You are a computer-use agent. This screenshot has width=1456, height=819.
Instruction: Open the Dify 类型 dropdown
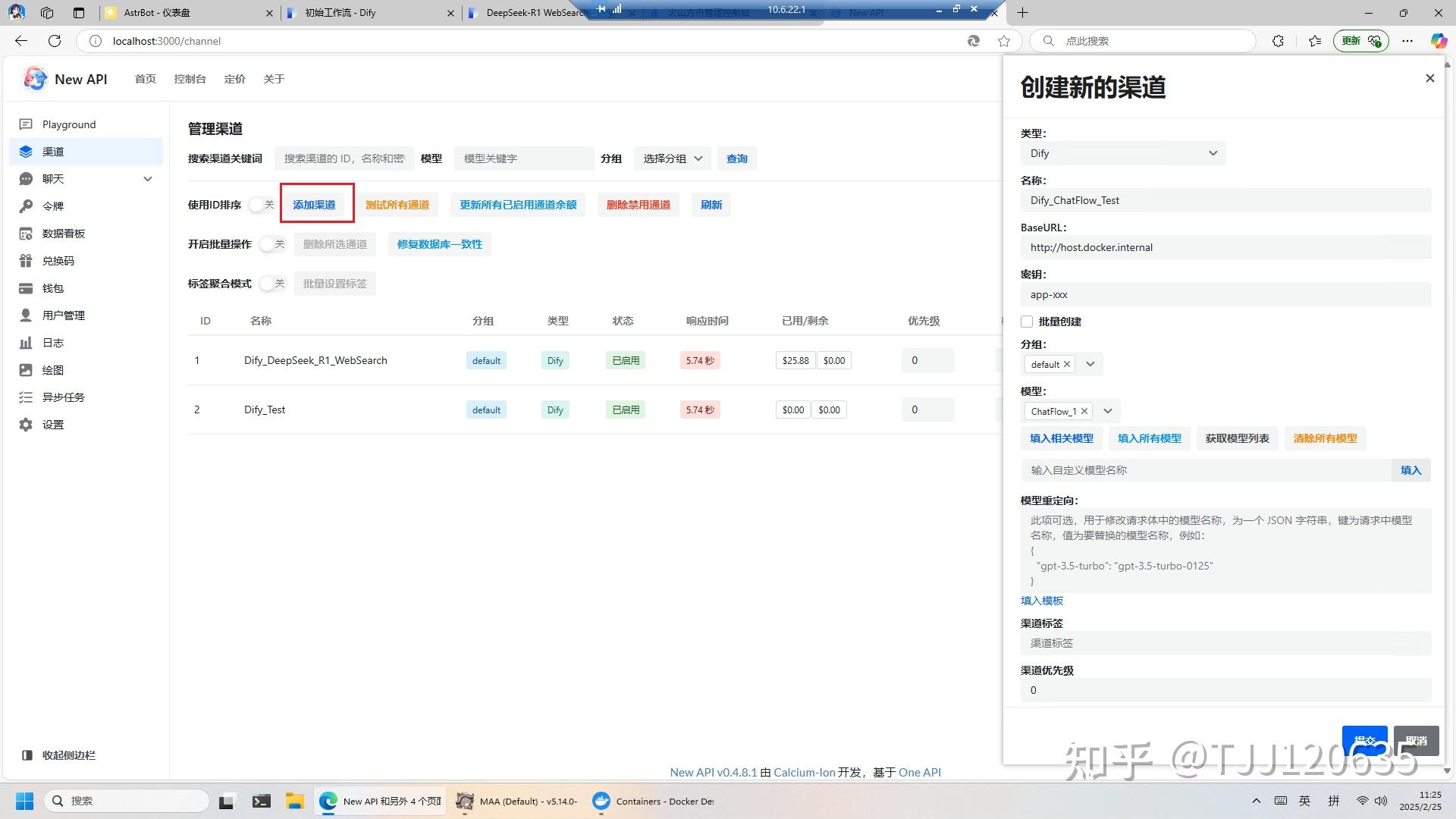click(x=1122, y=153)
